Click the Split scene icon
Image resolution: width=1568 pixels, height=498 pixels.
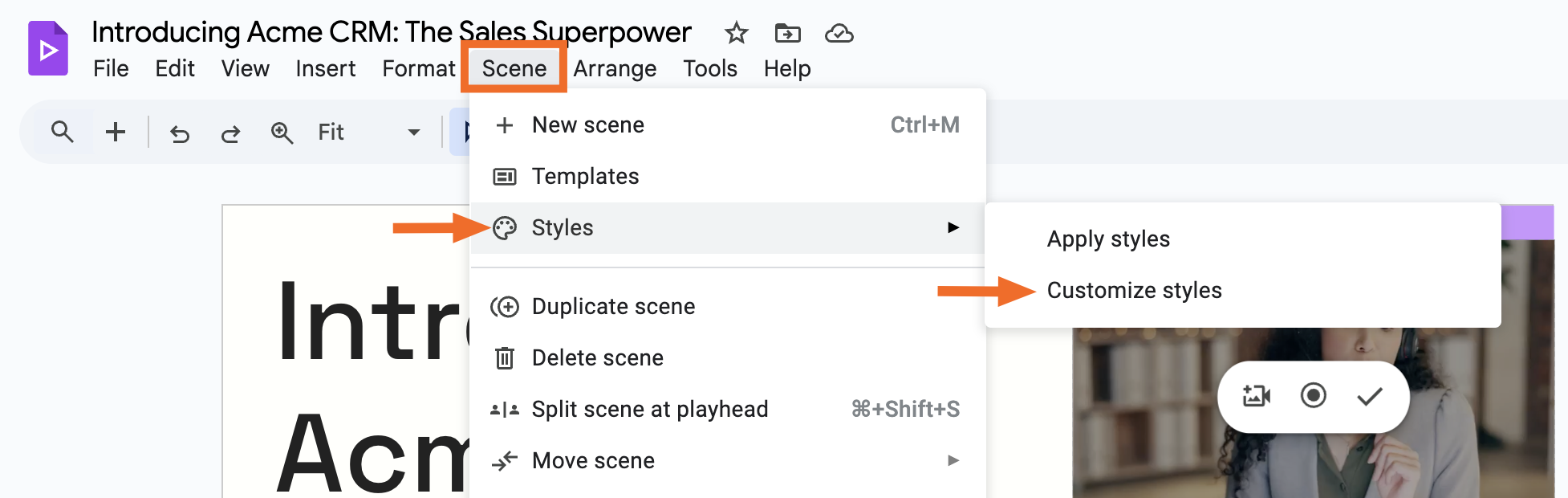pos(505,410)
